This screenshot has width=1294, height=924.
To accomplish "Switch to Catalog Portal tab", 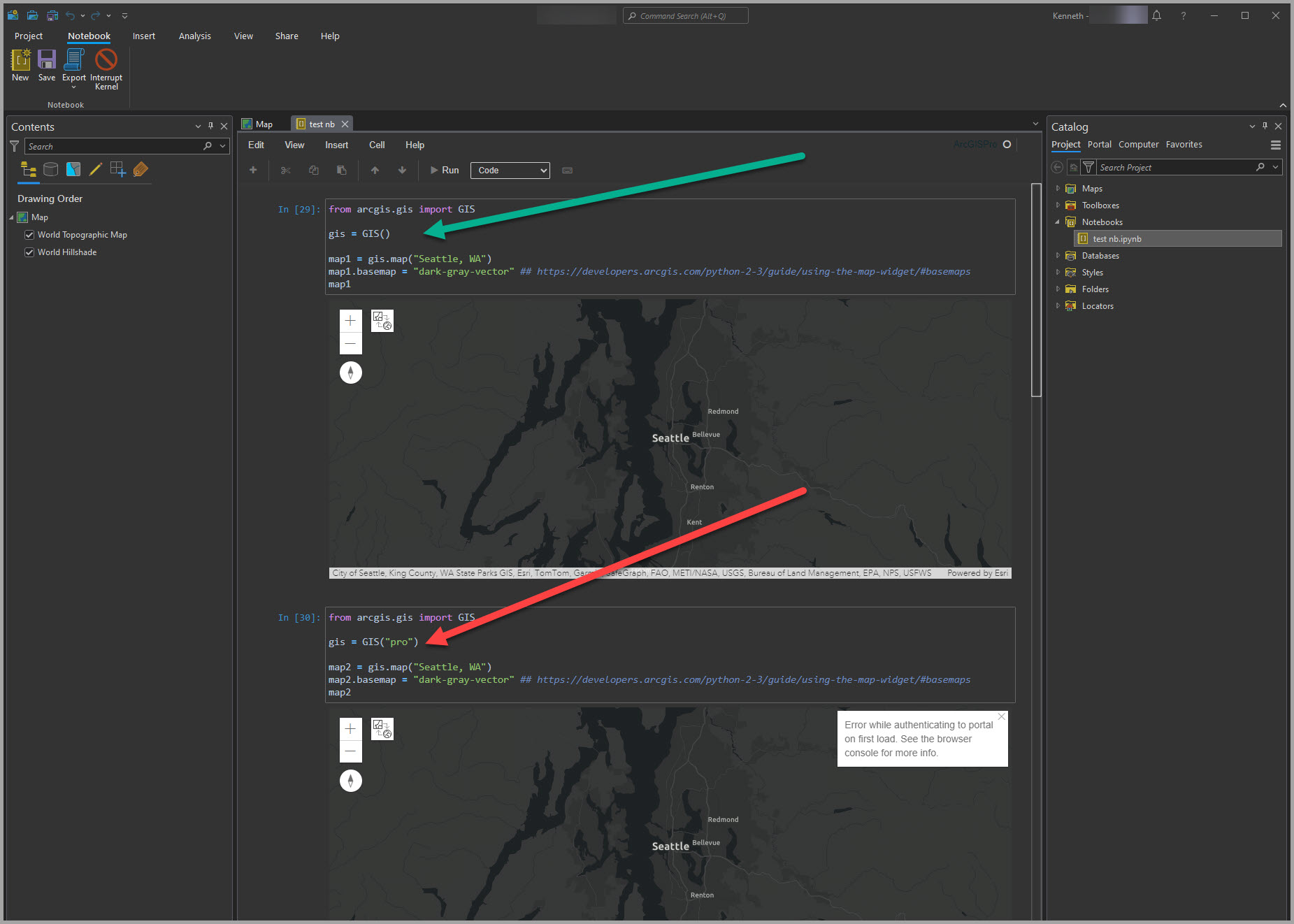I will coord(1099,145).
